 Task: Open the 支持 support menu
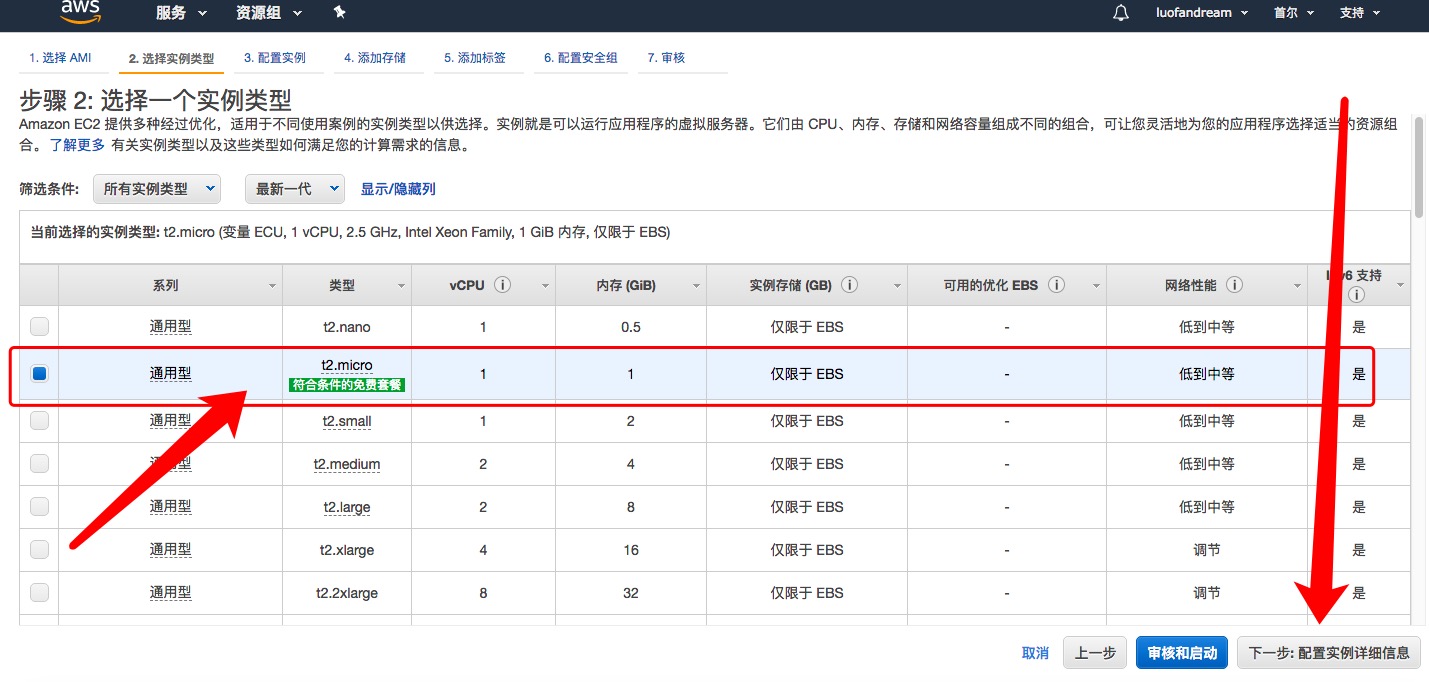point(1359,13)
